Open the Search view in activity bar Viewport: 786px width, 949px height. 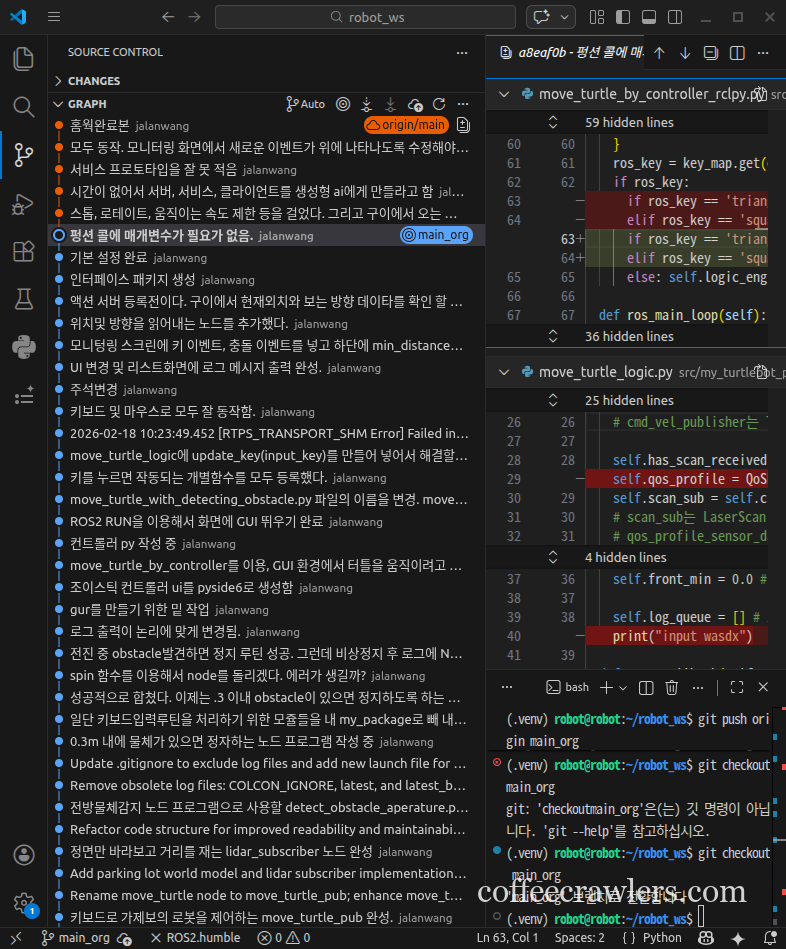[23, 106]
